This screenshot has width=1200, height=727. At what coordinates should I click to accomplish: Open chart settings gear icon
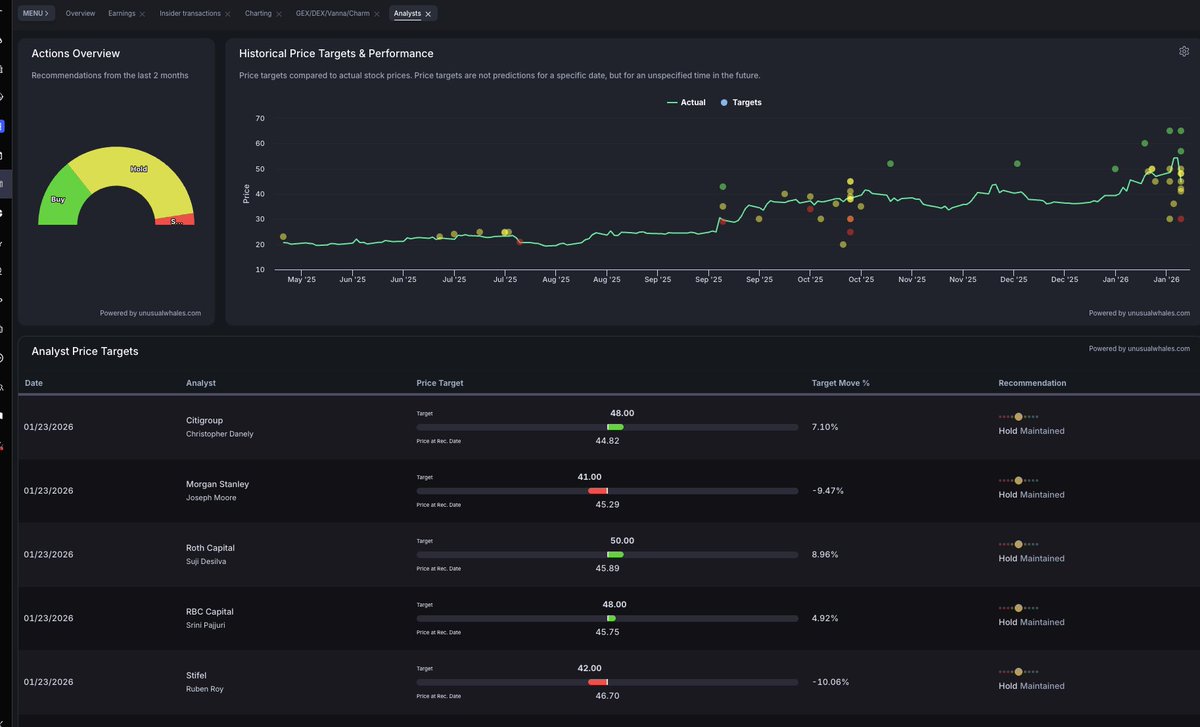(1184, 52)
